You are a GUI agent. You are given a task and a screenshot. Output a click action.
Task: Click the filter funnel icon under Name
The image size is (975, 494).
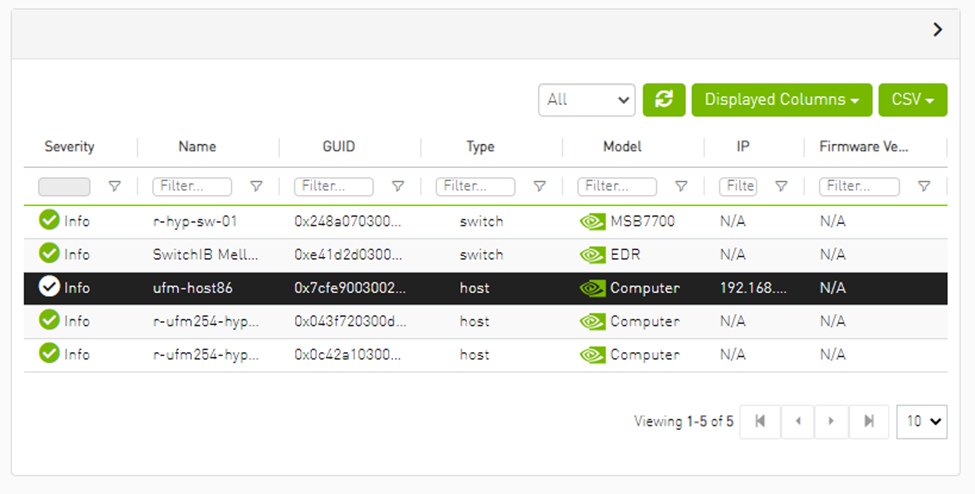coord(256,186)
